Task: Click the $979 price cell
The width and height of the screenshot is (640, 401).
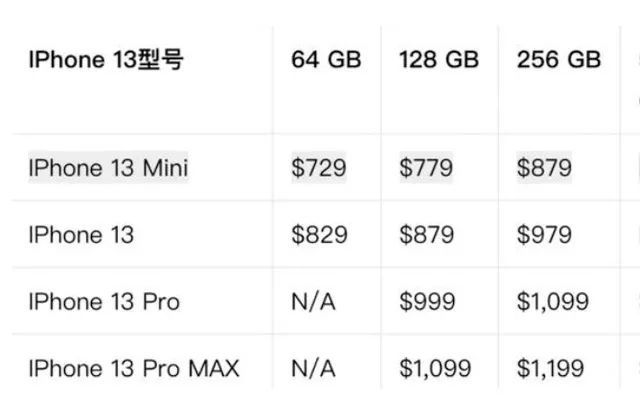Action: click(544, 235)
